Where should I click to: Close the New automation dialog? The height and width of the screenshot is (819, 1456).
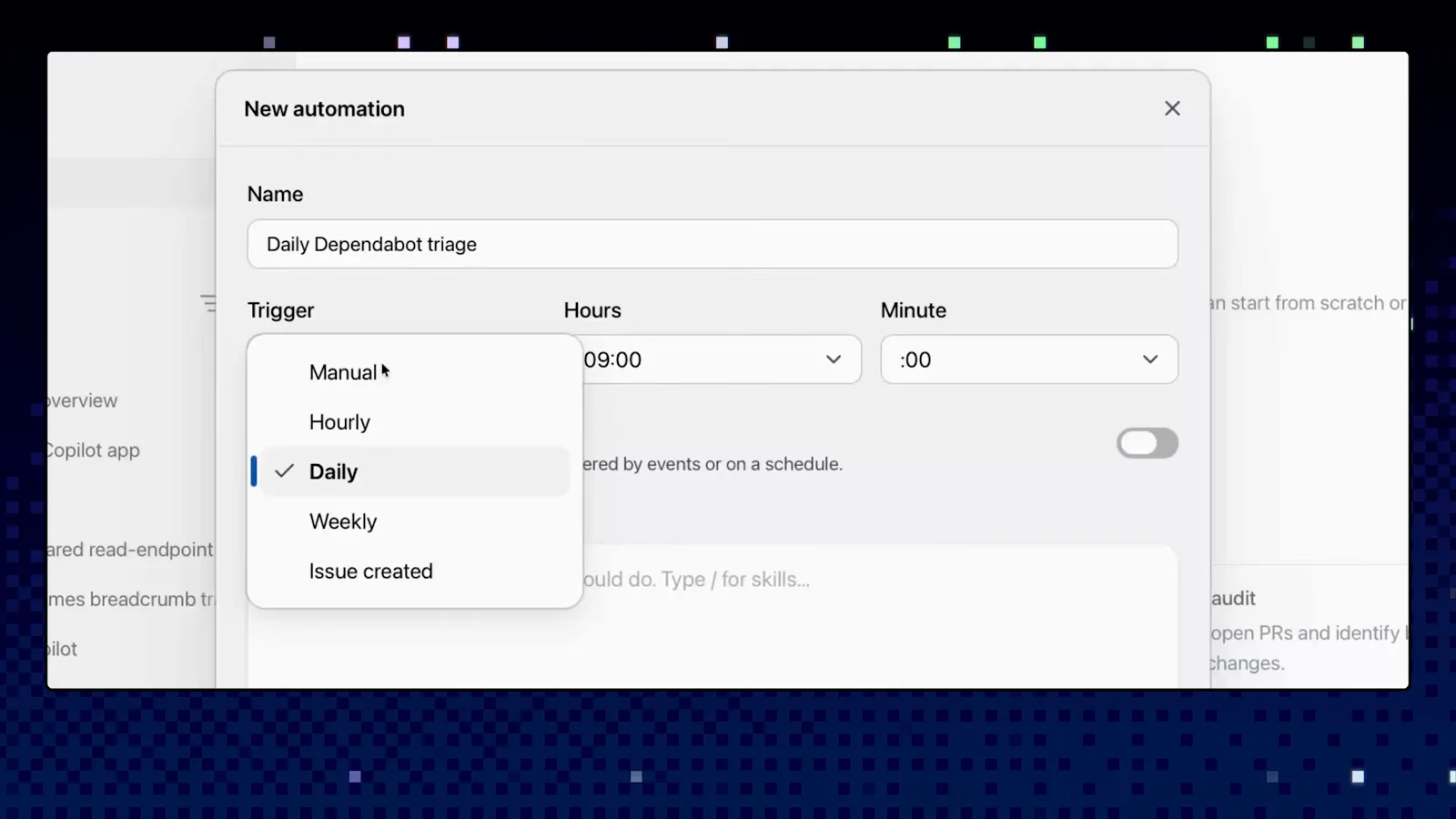click(x=1172, y=108)
